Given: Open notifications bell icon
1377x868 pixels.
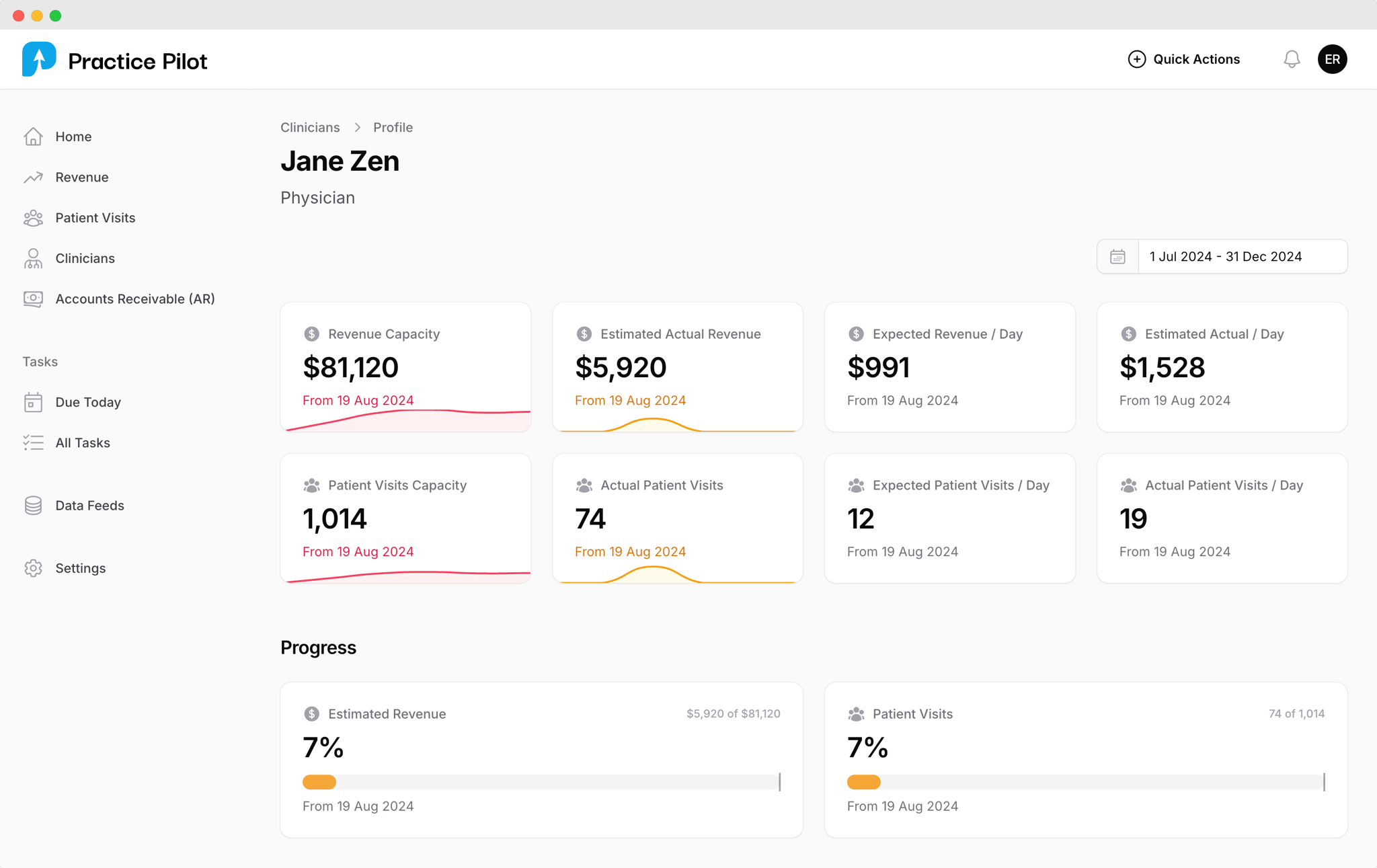Looking at the screenshot, I should point(1291,59).
